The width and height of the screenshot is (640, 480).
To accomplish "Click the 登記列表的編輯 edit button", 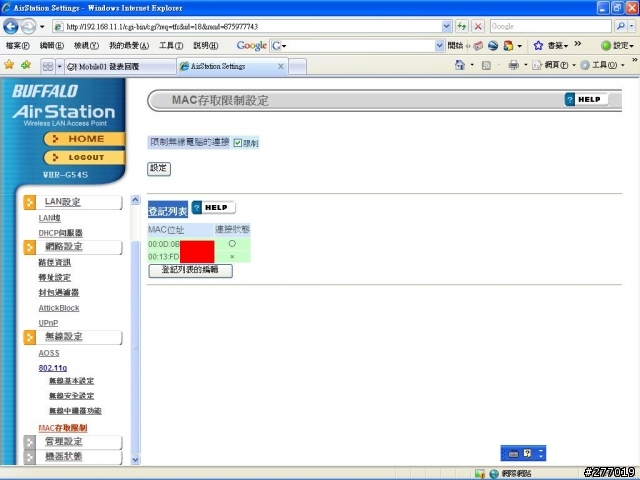I will point(190,271).
